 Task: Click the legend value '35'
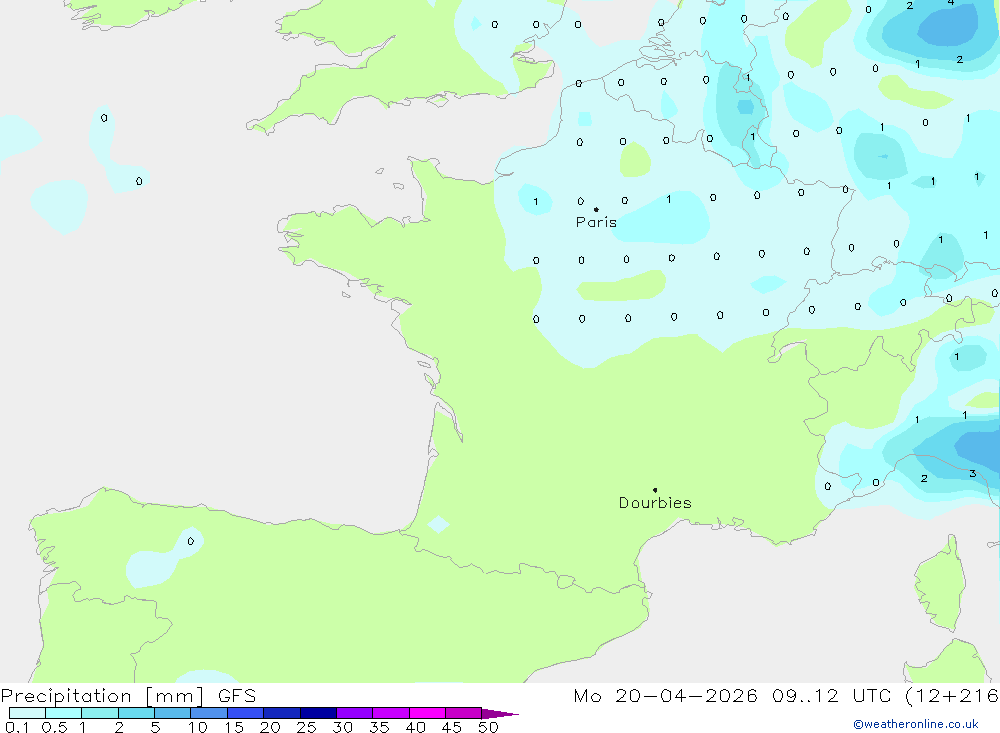coord(379,727)
